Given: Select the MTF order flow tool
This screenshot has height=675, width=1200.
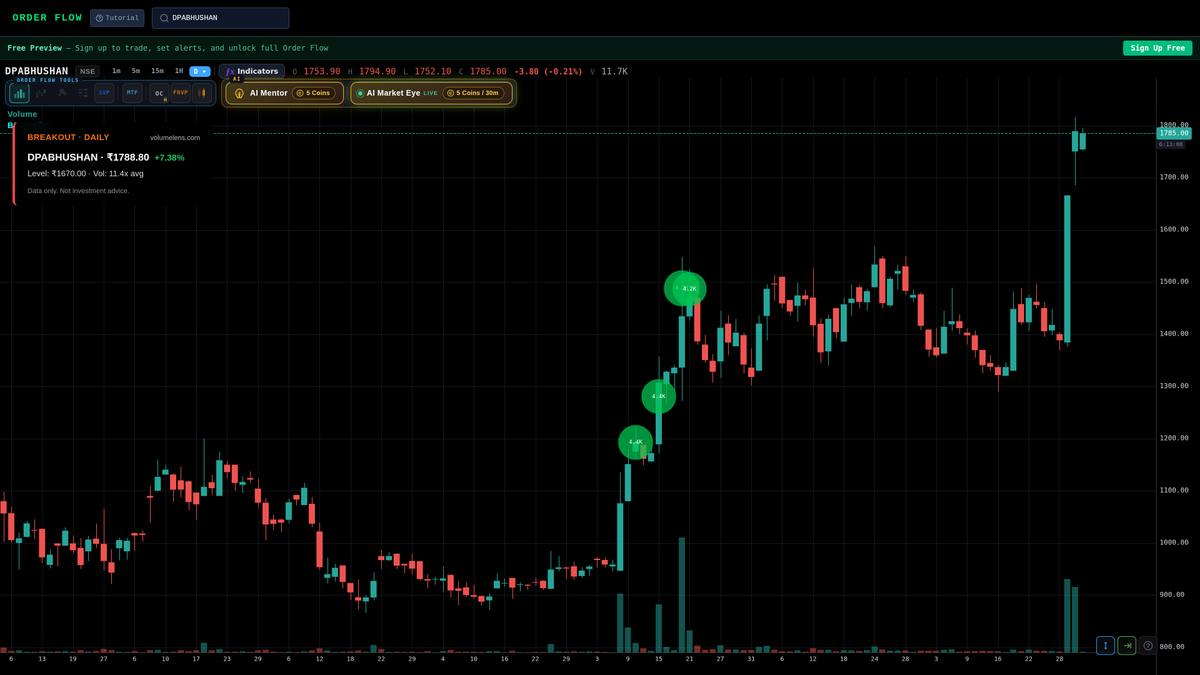Looking at the screenshot, I should pyautogui.click(x=132, y=93).
